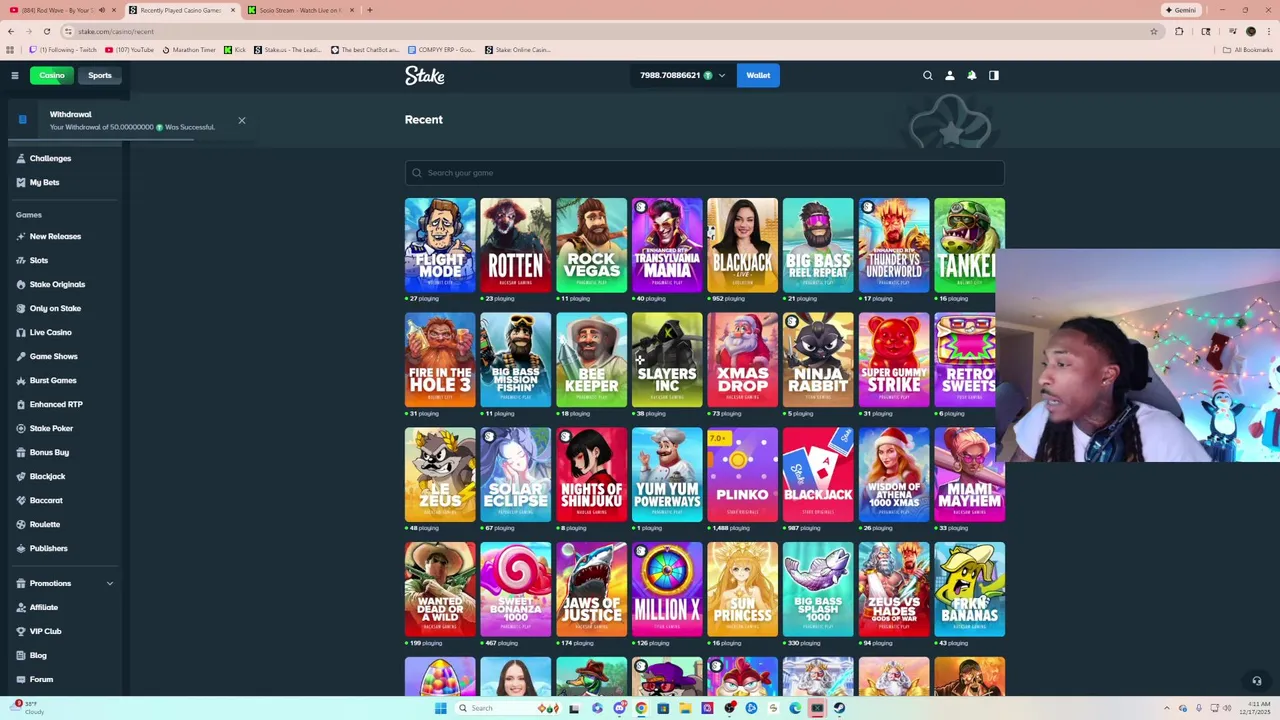The image size is (1280, 720).
Task: Open the Le Zeus game tile
Action: pyautogui.click(x=440, y=475)
